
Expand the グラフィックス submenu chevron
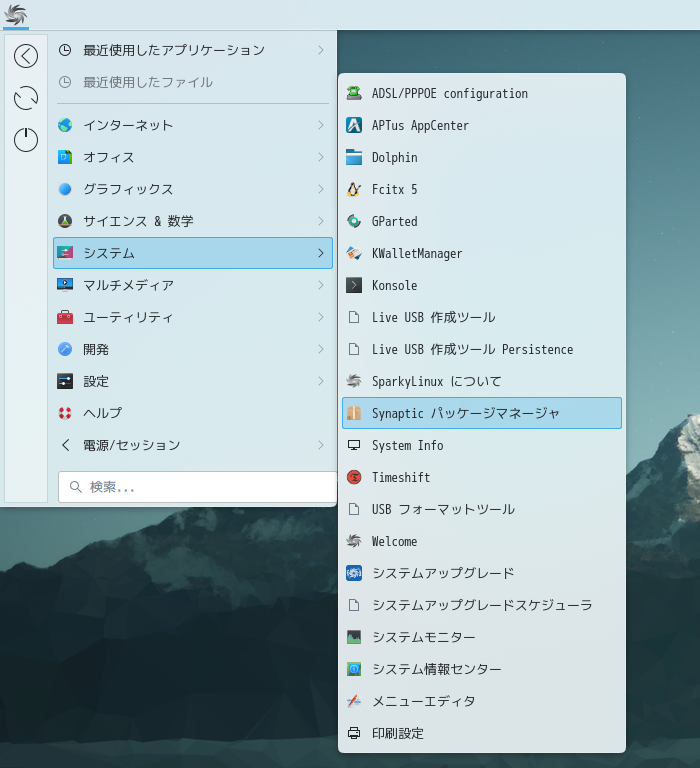[321, 189]
